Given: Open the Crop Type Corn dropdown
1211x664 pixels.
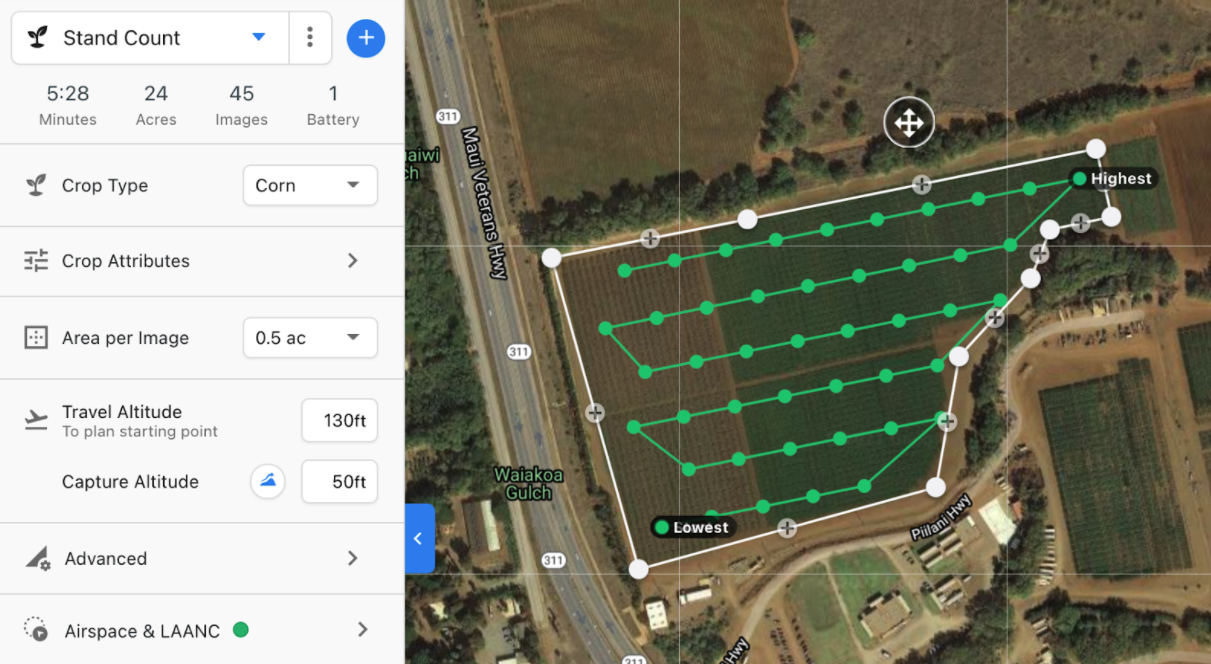Looking at the screenshot, I should click(x=310, y=185).
